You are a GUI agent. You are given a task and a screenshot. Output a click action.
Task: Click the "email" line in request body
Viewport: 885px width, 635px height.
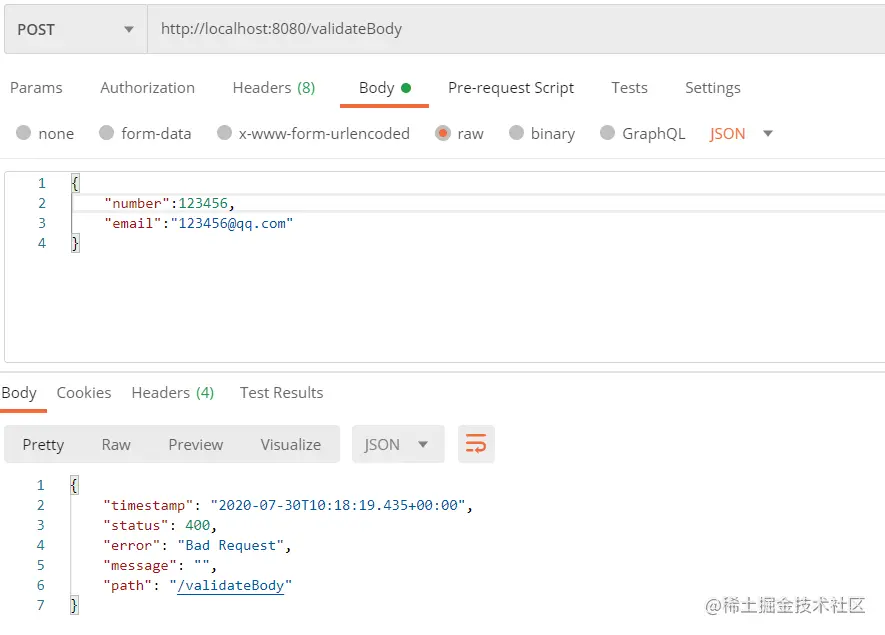[199, 224]
